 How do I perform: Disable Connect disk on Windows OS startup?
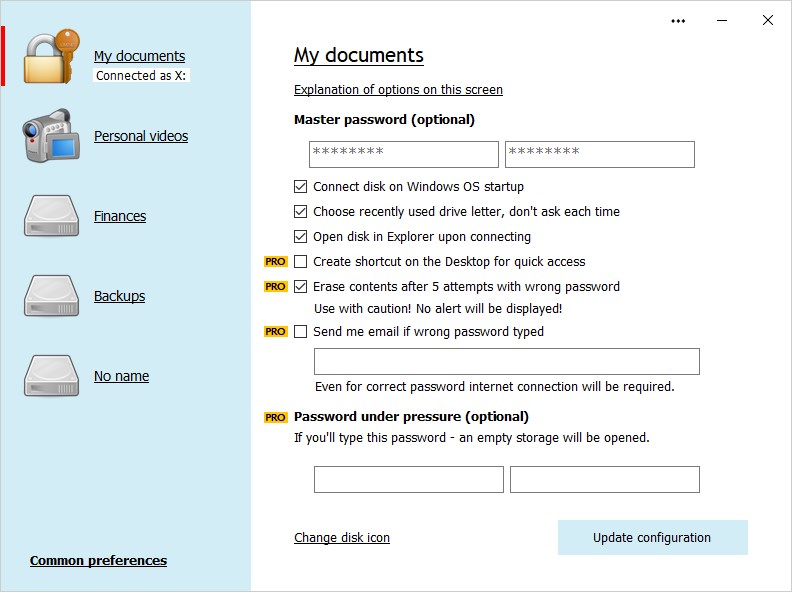(x=301, y=186)
